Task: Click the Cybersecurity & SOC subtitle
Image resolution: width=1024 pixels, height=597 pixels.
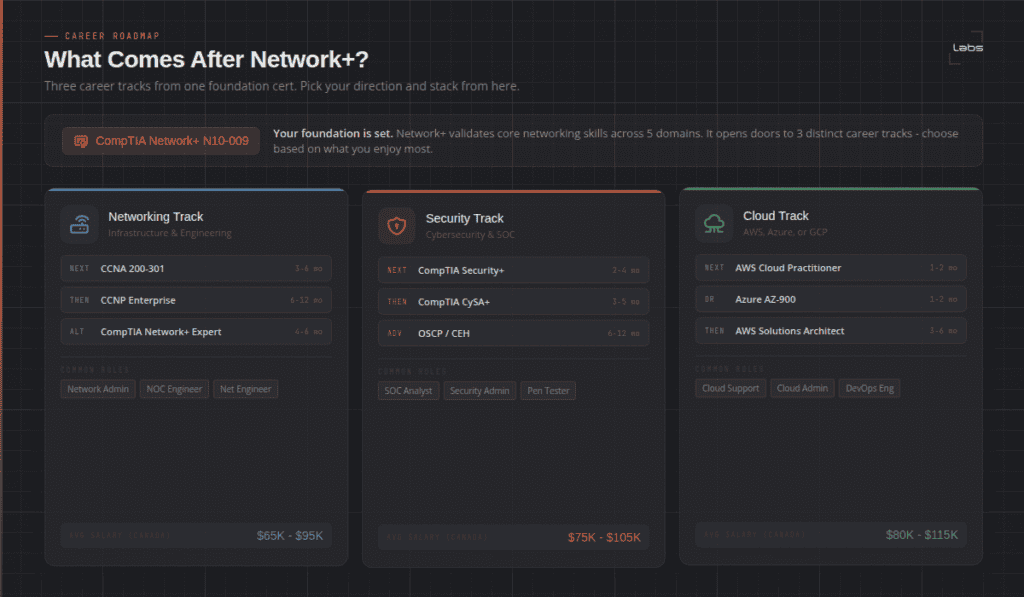Action: 470,234
